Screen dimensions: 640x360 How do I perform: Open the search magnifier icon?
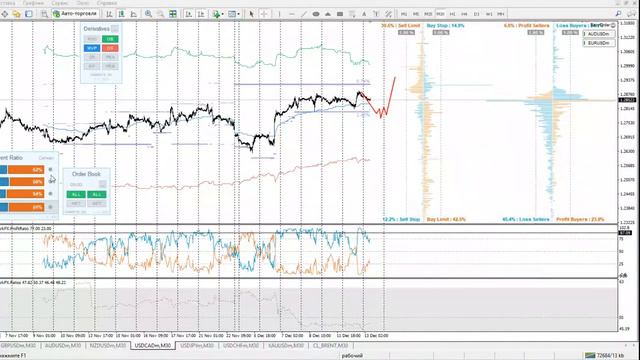[x=619, y=14]
